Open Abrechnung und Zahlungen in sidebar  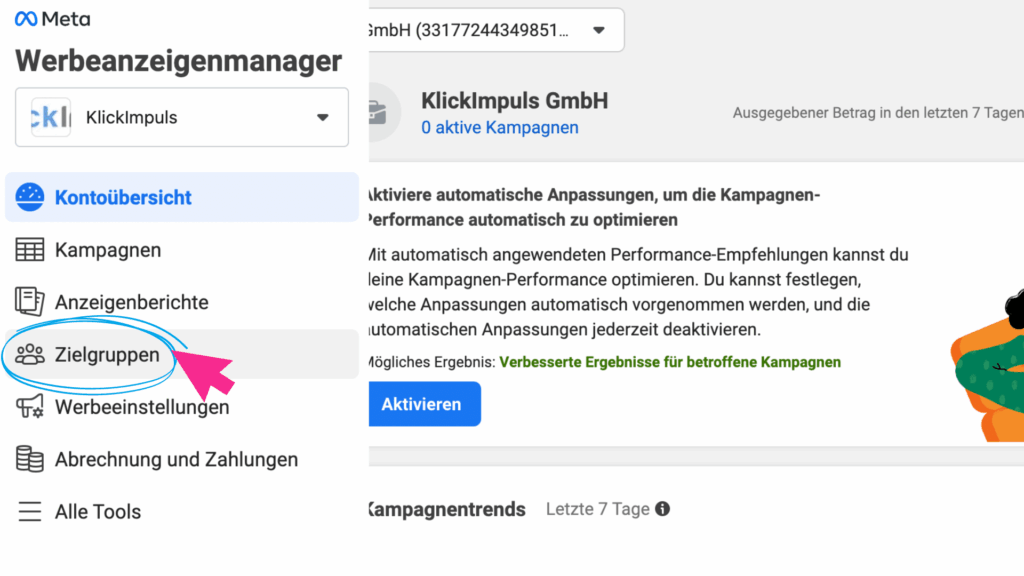[176, 460]
